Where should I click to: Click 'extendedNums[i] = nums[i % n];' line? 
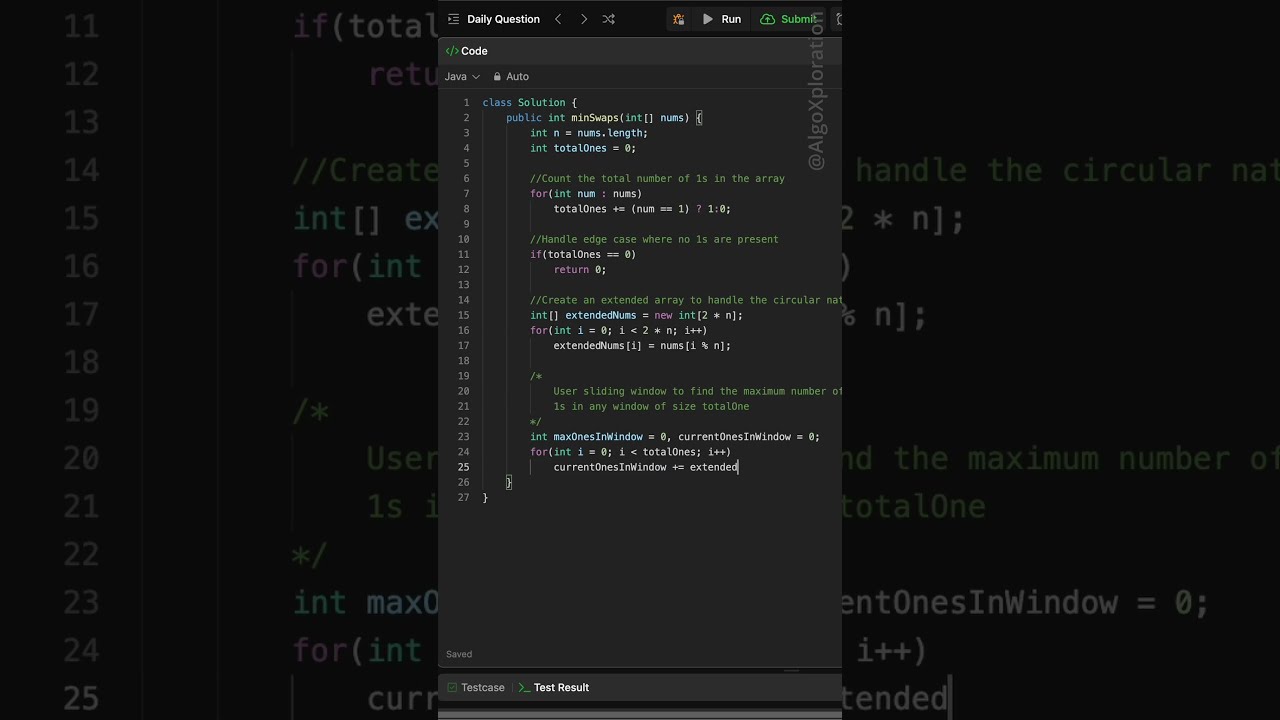[x=642, y=346]
